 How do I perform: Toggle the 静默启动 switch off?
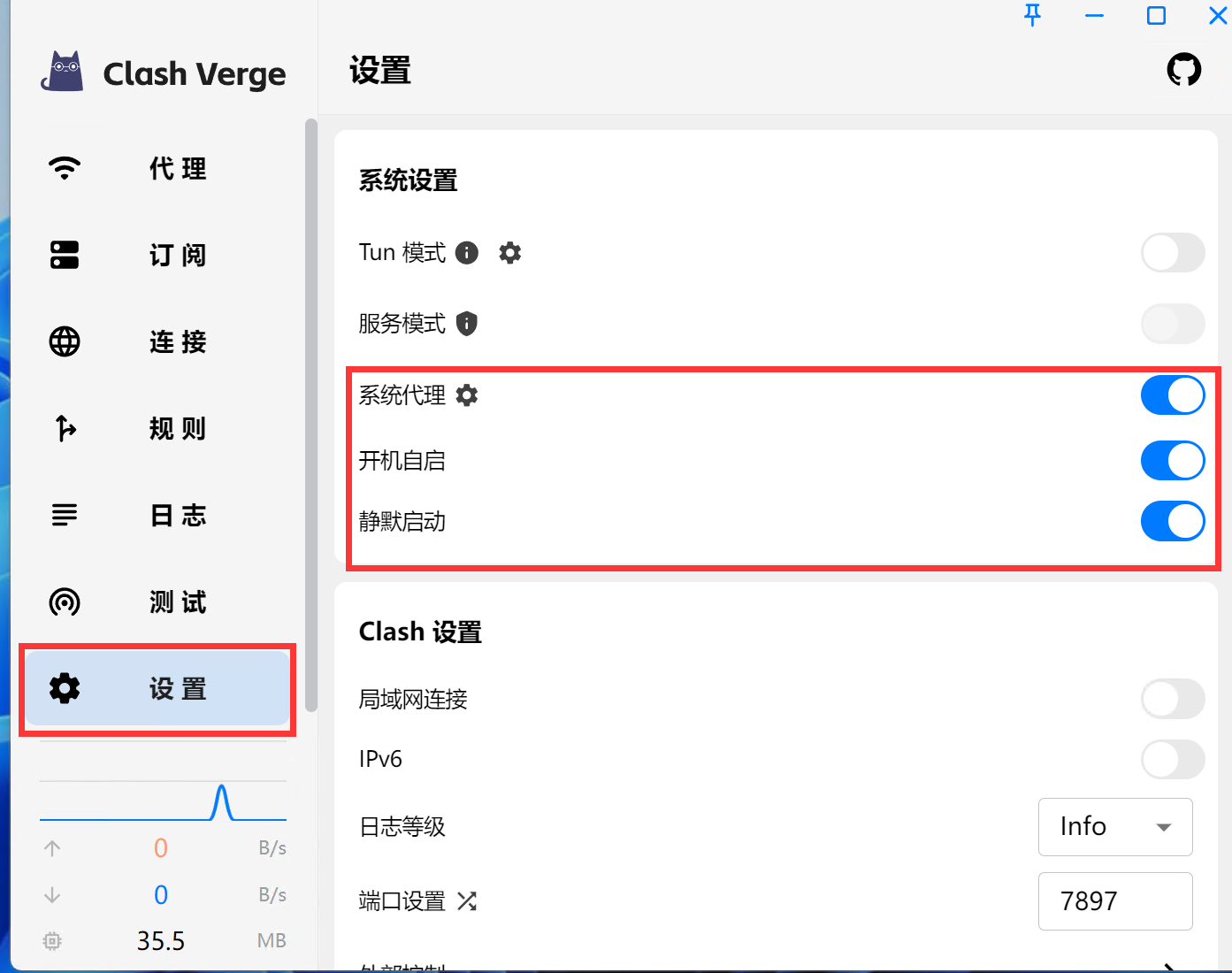click(x=1172, y=522)
